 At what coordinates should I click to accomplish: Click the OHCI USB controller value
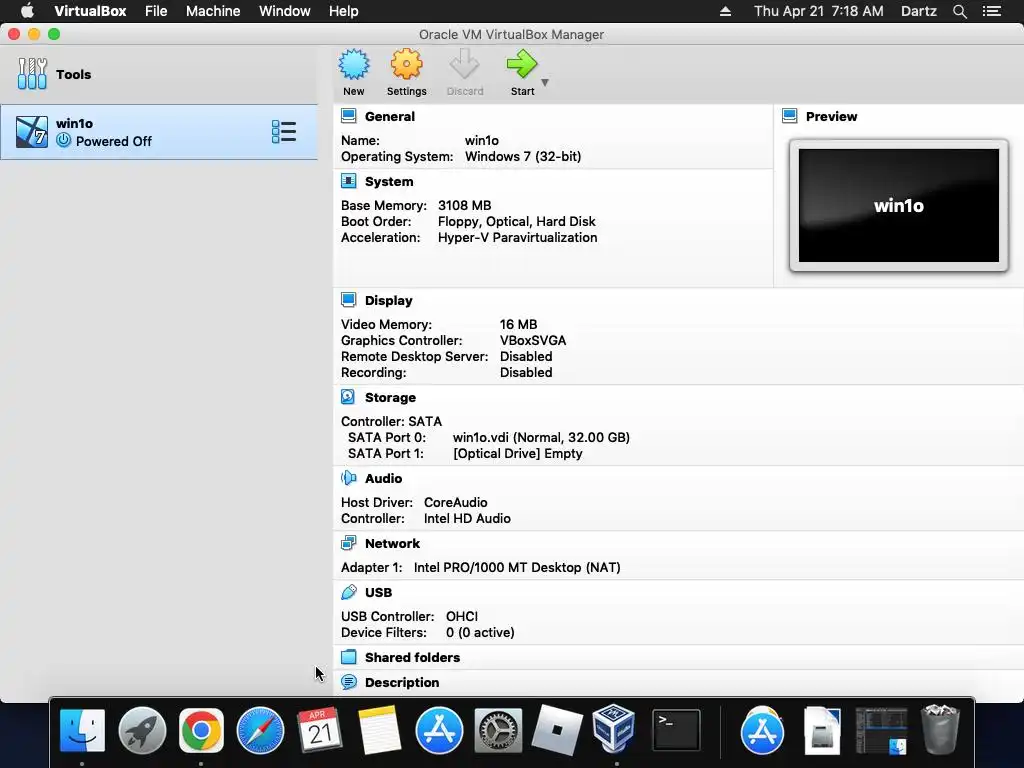462,616
